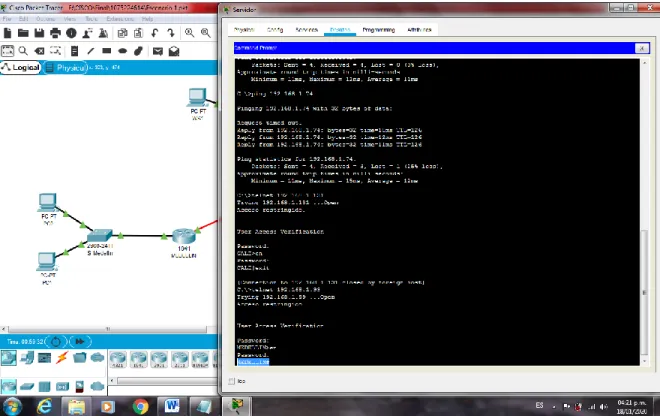Launch the Activity Wizard icon
The height and width of the screenshot is (416, 660).
[88, 33]
